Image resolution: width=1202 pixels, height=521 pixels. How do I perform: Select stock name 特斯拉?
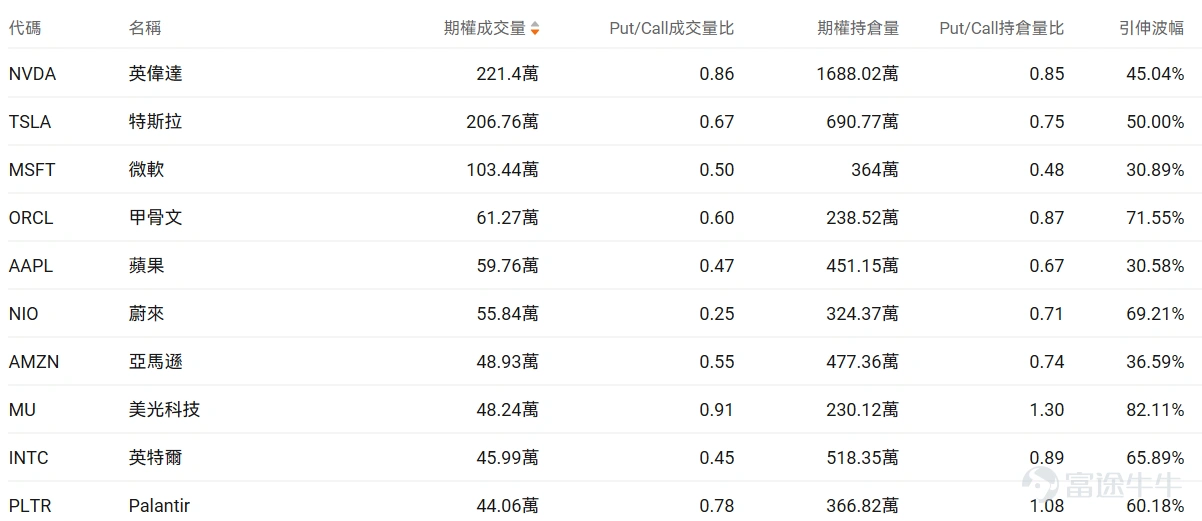[x=156, y=122]
